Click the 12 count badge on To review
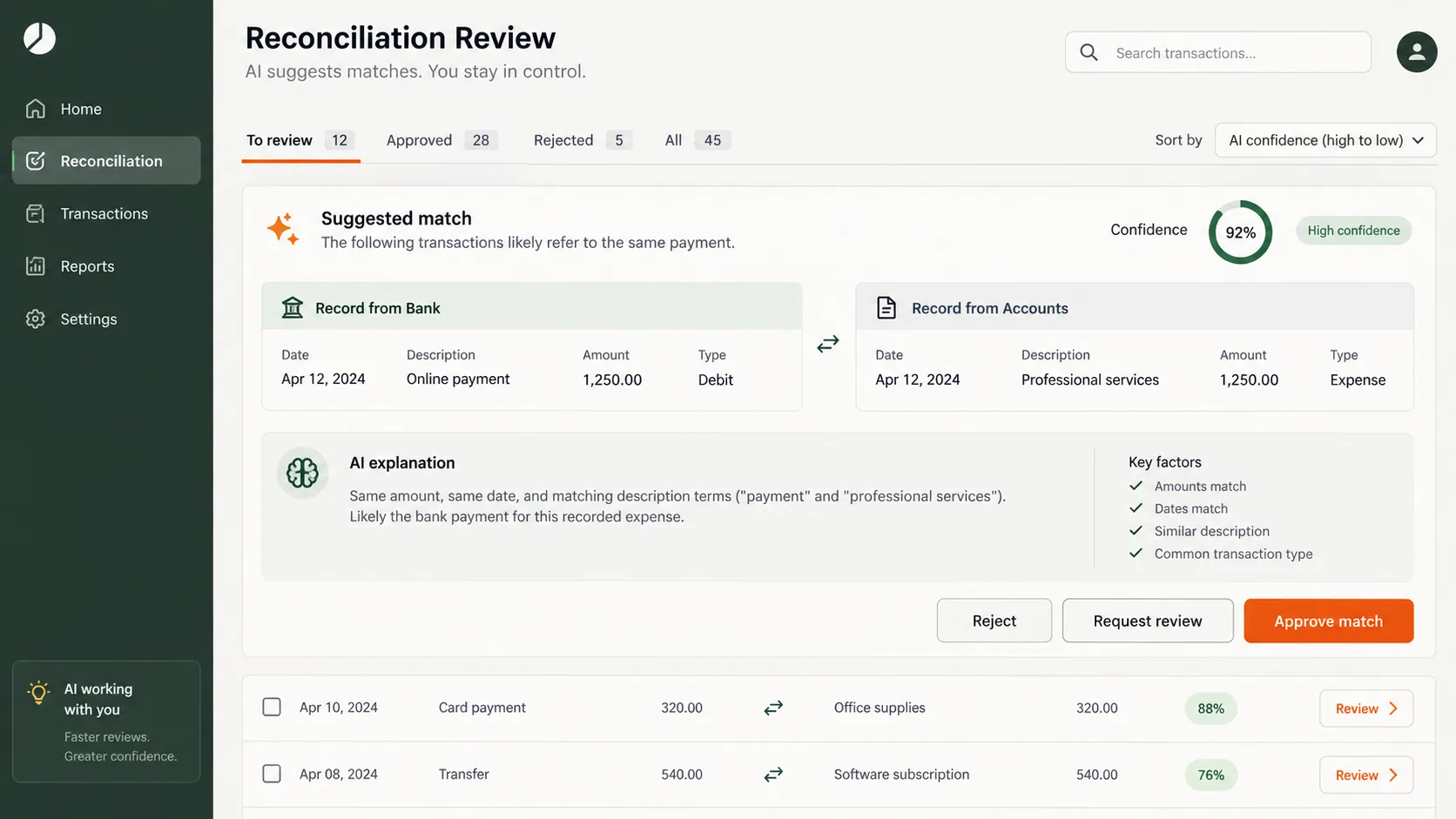 [340, 140]
